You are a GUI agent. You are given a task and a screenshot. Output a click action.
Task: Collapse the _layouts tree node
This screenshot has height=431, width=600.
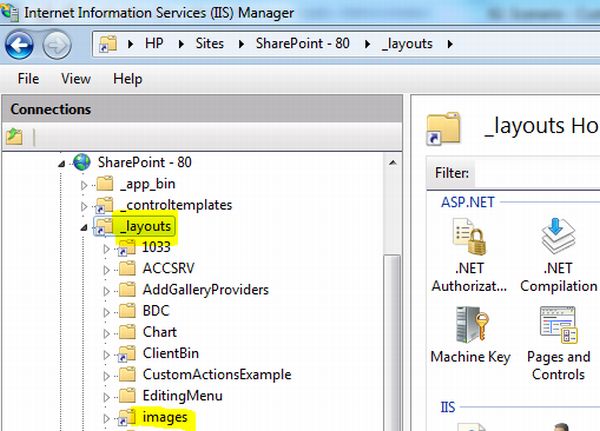pos(84,228)
